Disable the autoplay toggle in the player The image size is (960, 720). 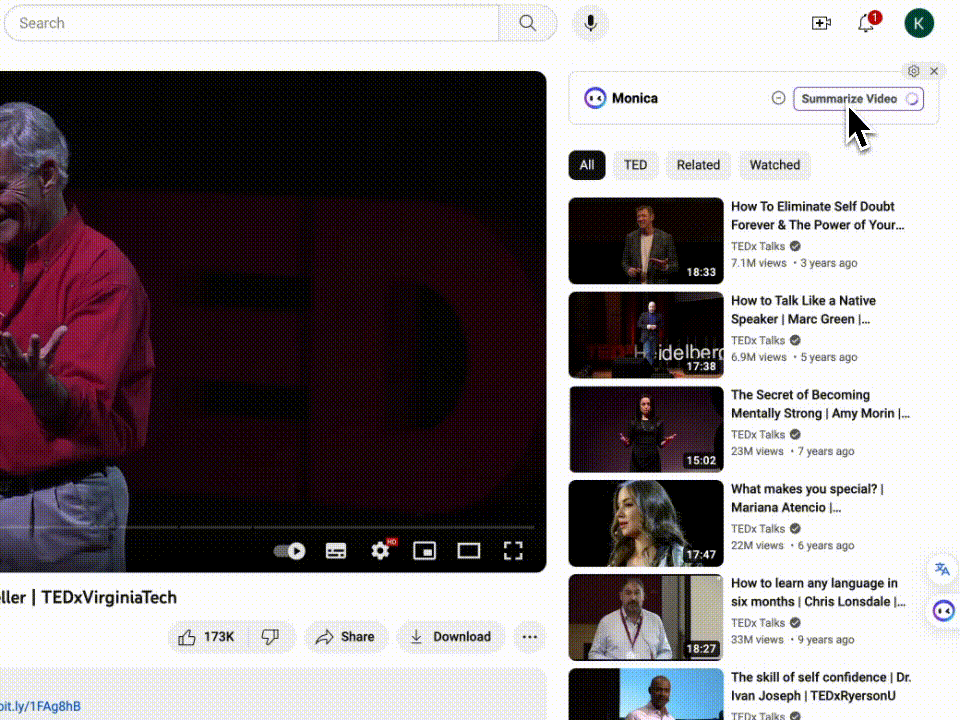click(x=289, y=550)
